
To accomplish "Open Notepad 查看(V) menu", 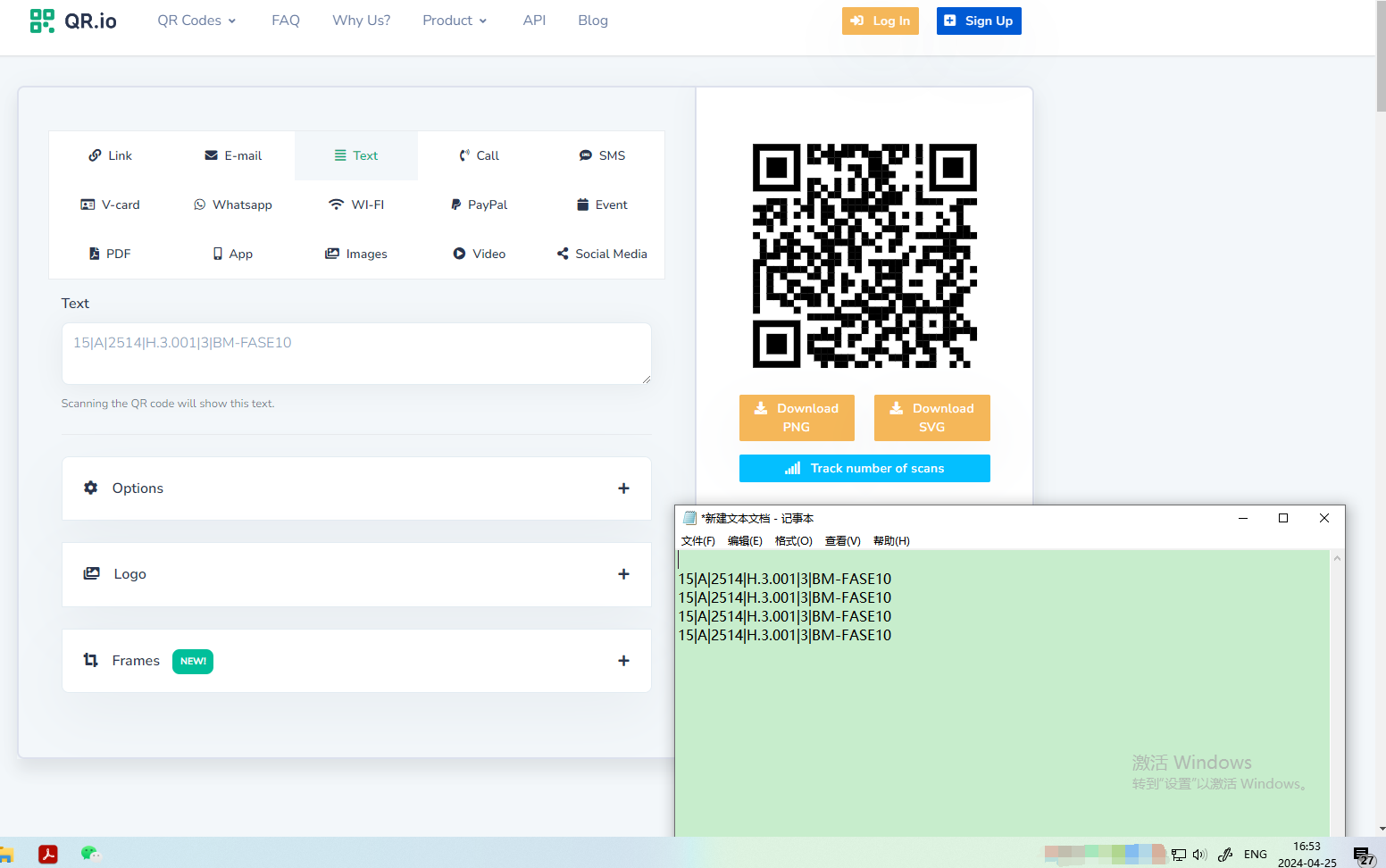I will pos(843,540).
